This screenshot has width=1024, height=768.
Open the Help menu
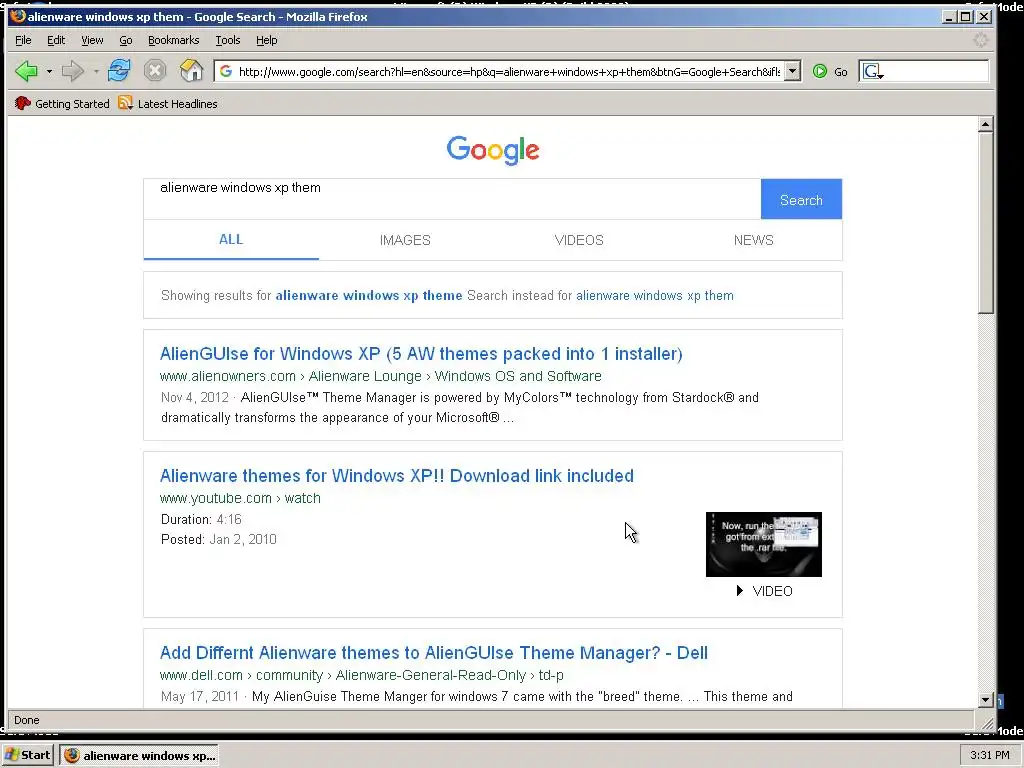pyautogui.click(x=266, y=40)
